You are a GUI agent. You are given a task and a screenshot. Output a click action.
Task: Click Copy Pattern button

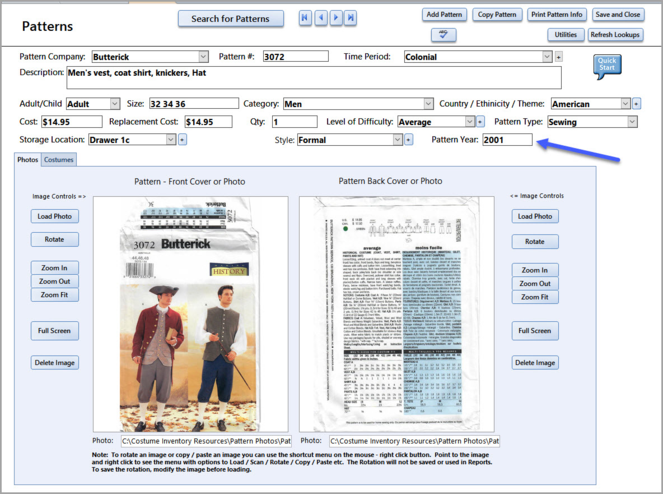497,14
